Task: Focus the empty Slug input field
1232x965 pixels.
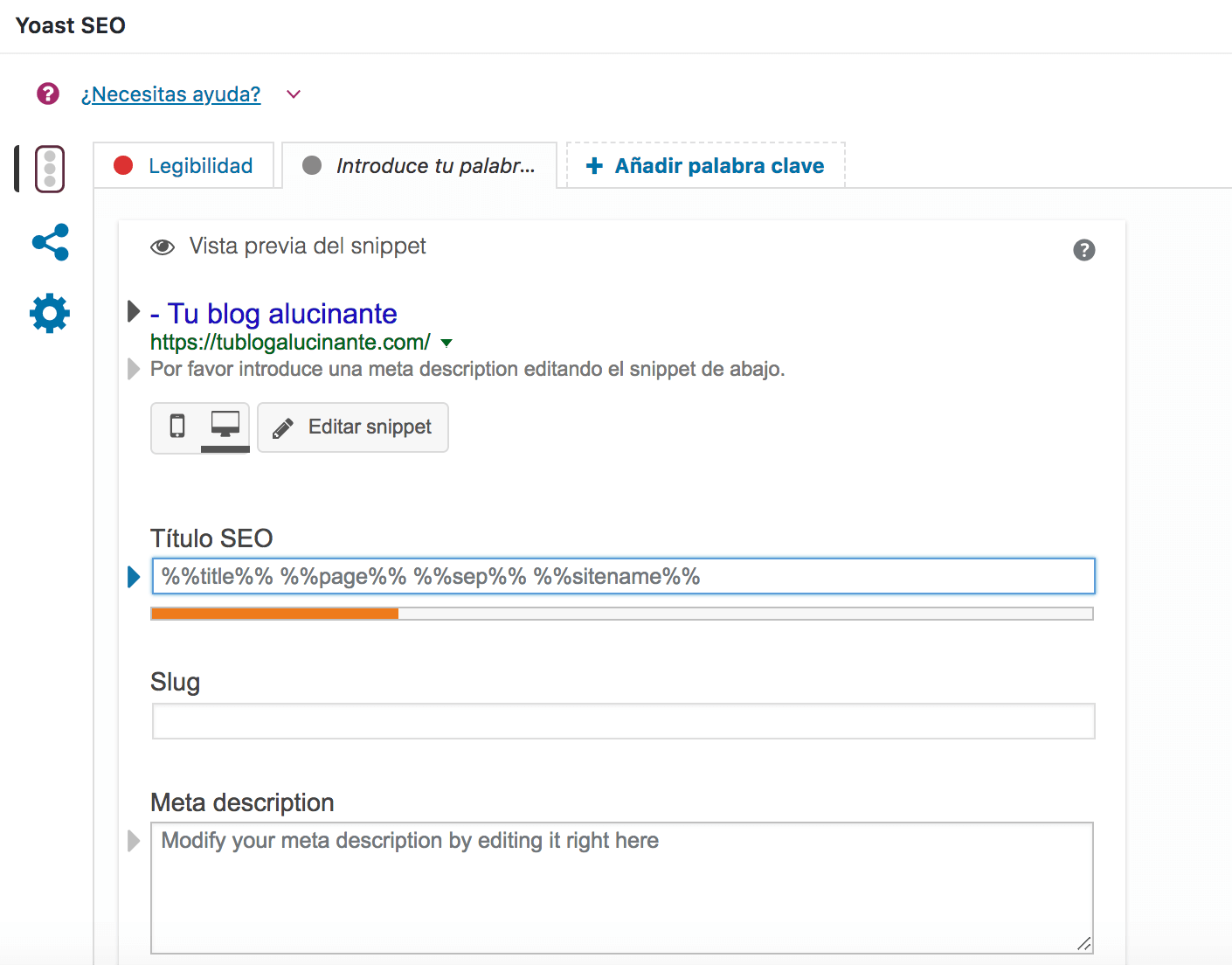Action: pyautogui.click(x=623, y=721)
